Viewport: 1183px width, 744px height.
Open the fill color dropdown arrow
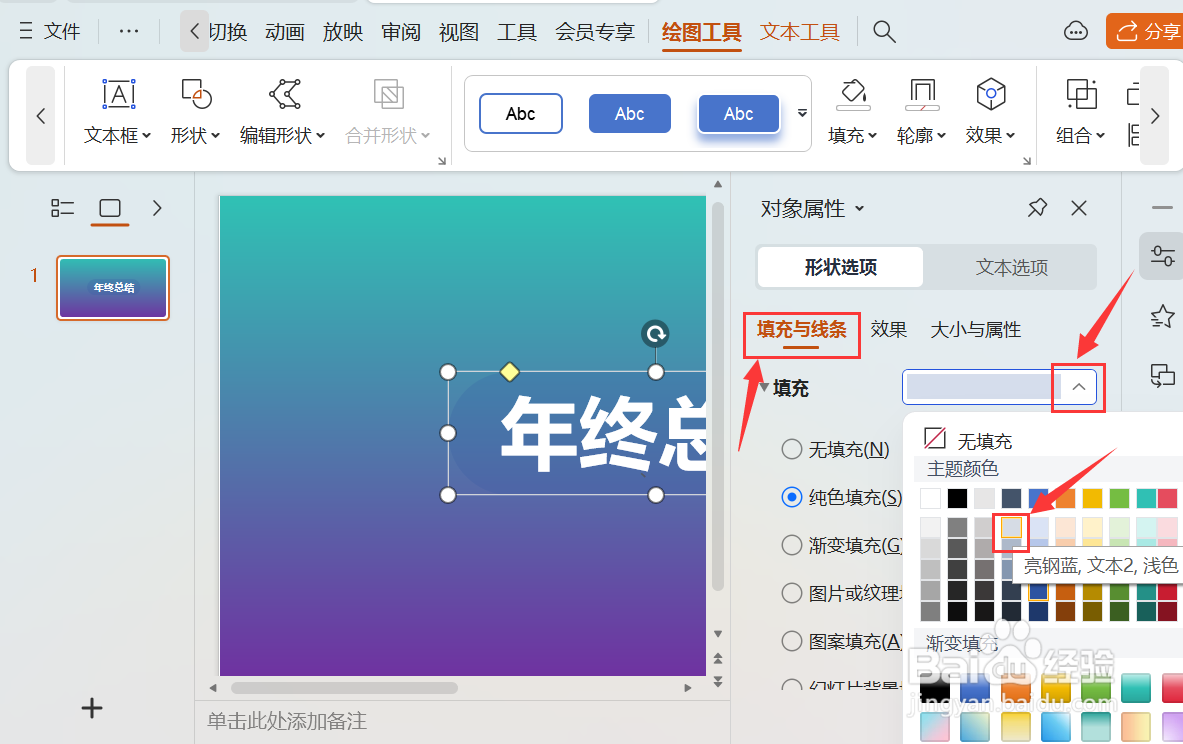(1077, 387)
